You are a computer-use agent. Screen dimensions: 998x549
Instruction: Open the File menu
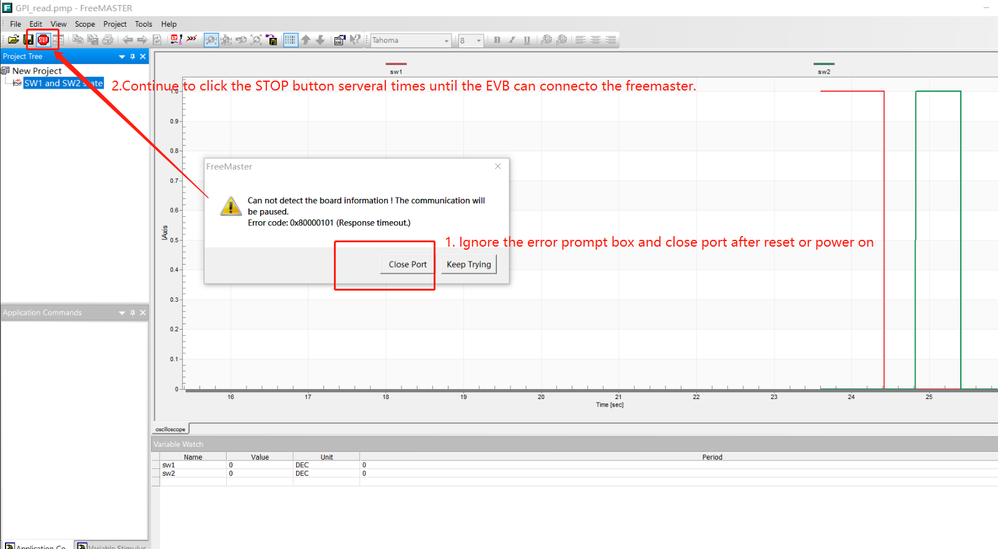15,24
